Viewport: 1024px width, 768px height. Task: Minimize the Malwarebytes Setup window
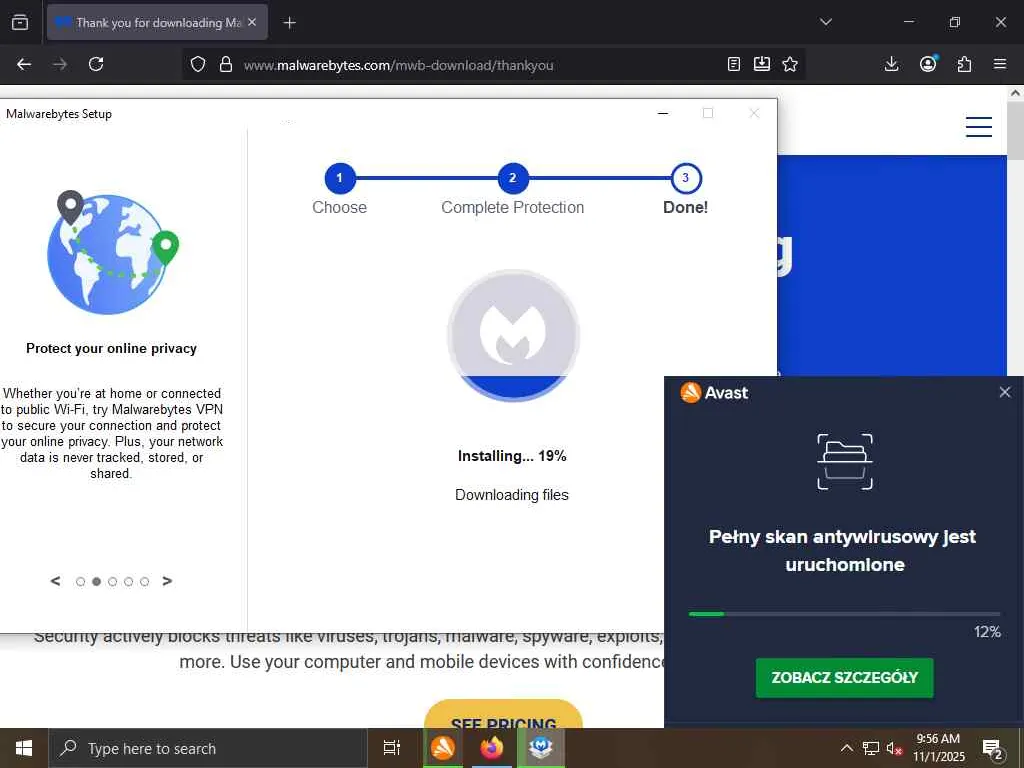[663, 113]
